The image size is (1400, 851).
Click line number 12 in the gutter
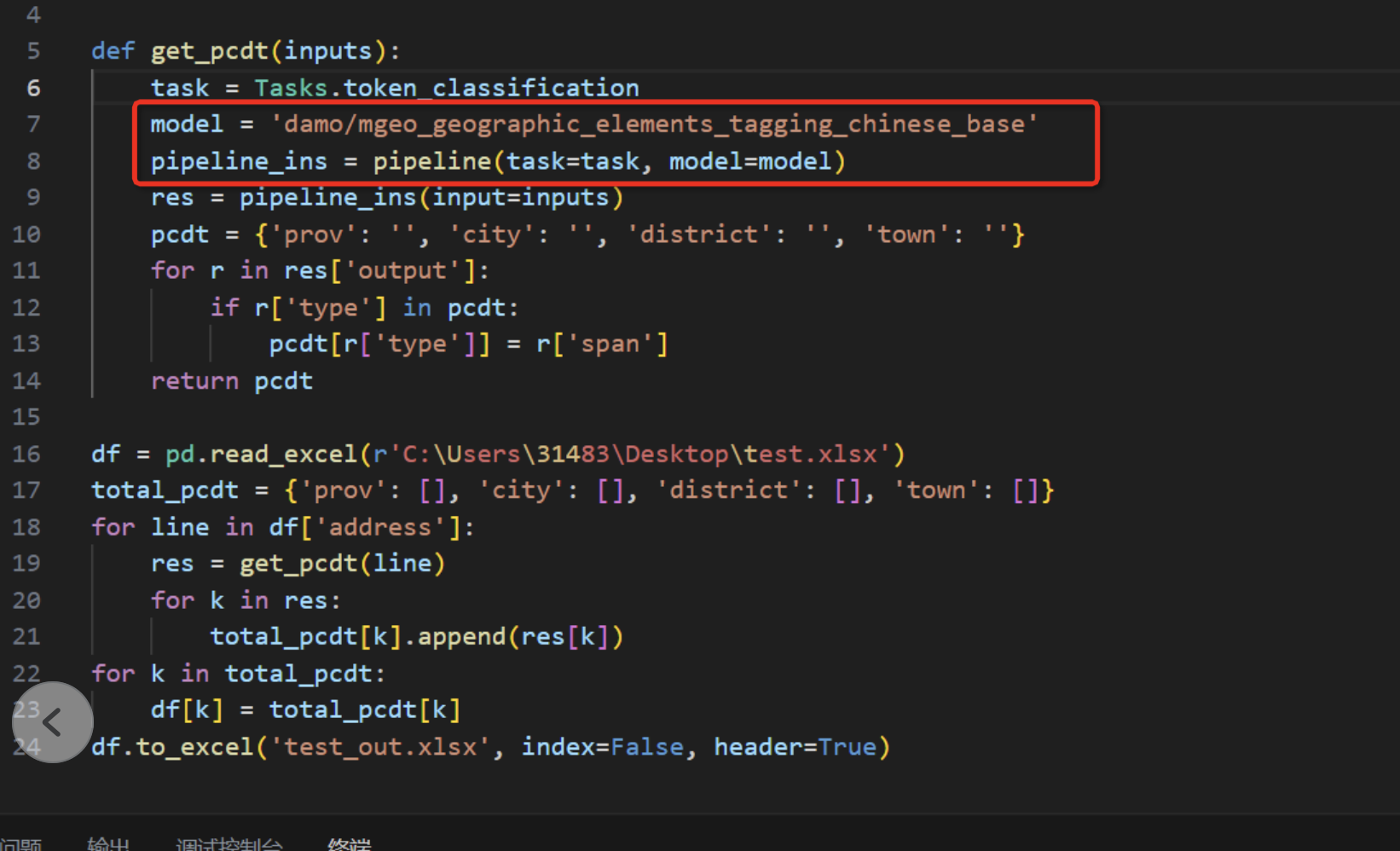[26, 308]
